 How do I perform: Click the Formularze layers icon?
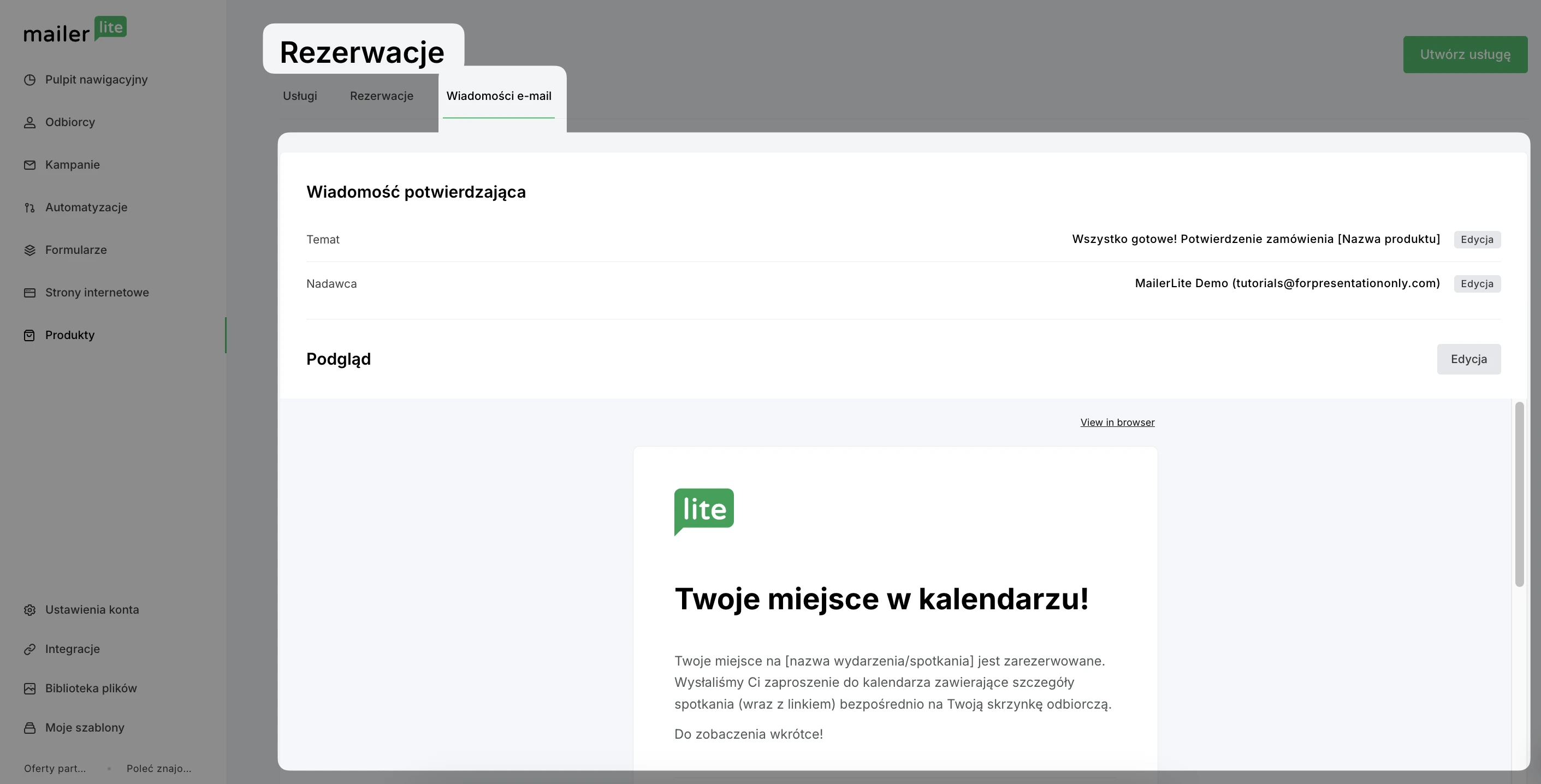click(29, 250)
